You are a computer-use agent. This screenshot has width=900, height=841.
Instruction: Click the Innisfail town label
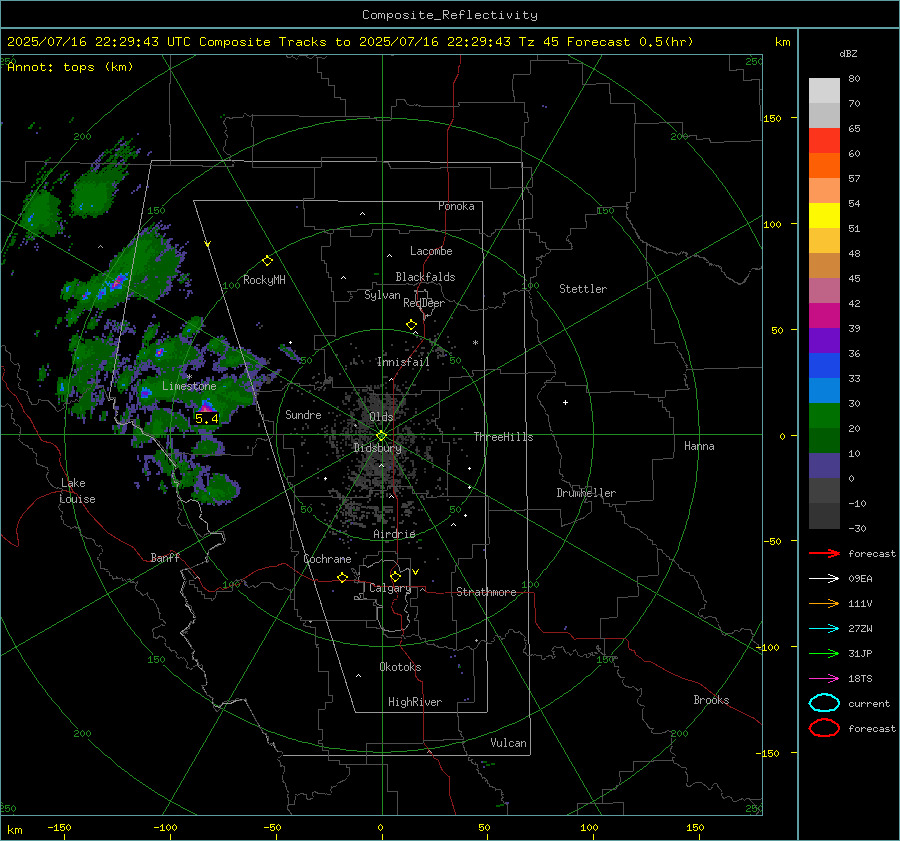click(403, 362)
